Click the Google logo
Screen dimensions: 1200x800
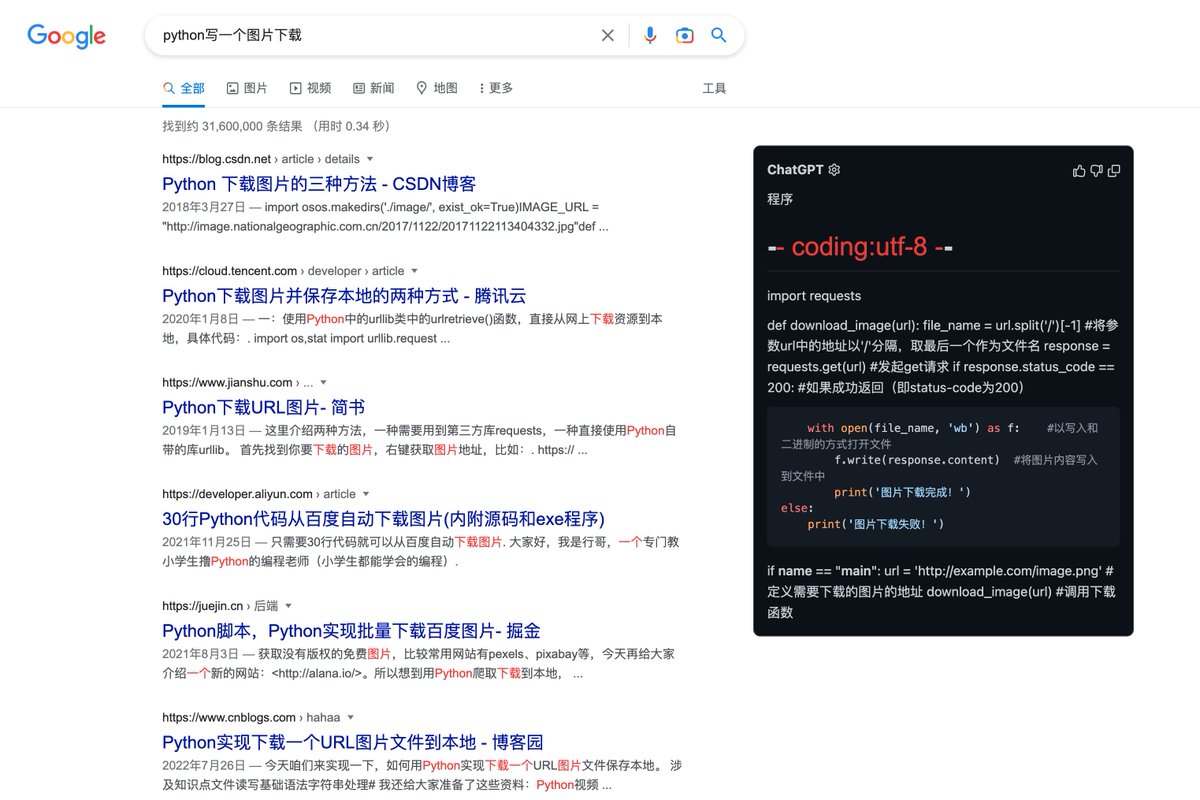[x=66, y=36]
